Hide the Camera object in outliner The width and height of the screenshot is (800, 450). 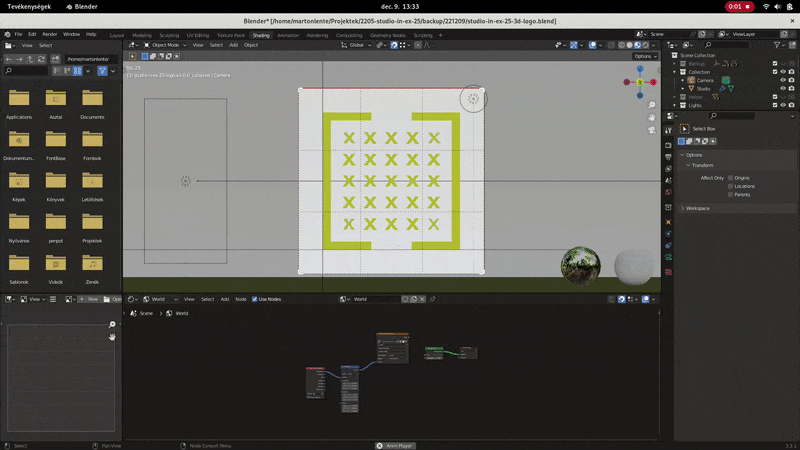pyautogui.click(x=783, y=80)
